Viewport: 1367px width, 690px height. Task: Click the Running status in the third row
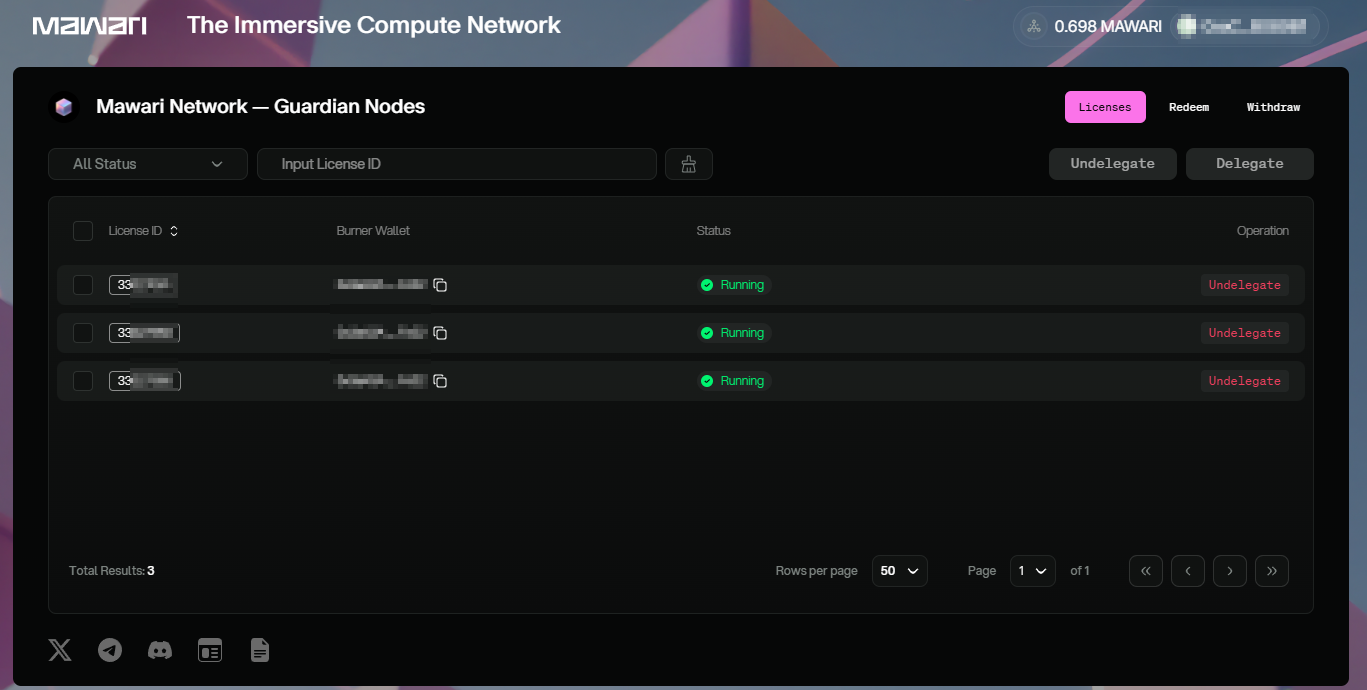(734, 381)
